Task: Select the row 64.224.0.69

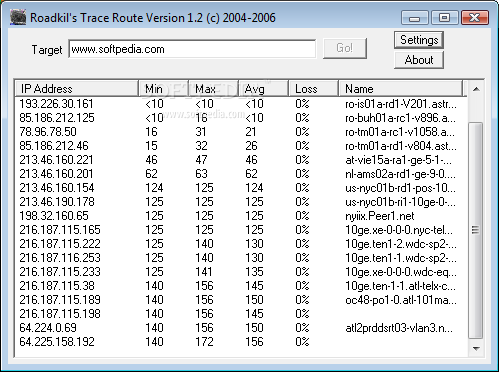Action: click(241, 328)
